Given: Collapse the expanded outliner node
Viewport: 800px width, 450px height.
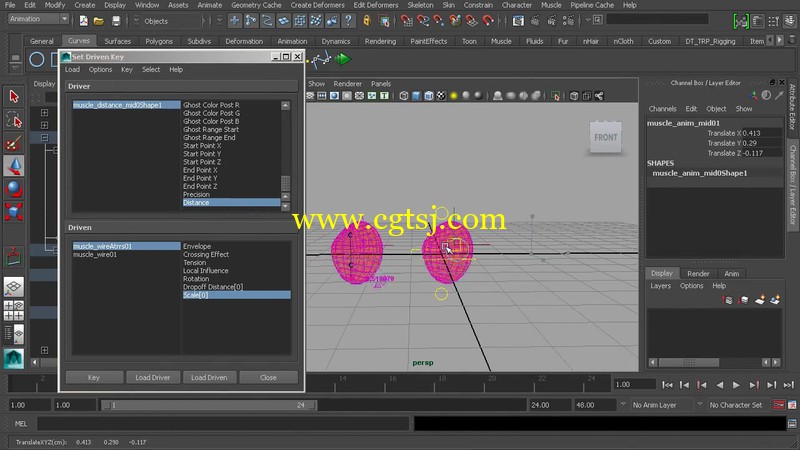Looking at the screenshot, I should coord(44,138).
